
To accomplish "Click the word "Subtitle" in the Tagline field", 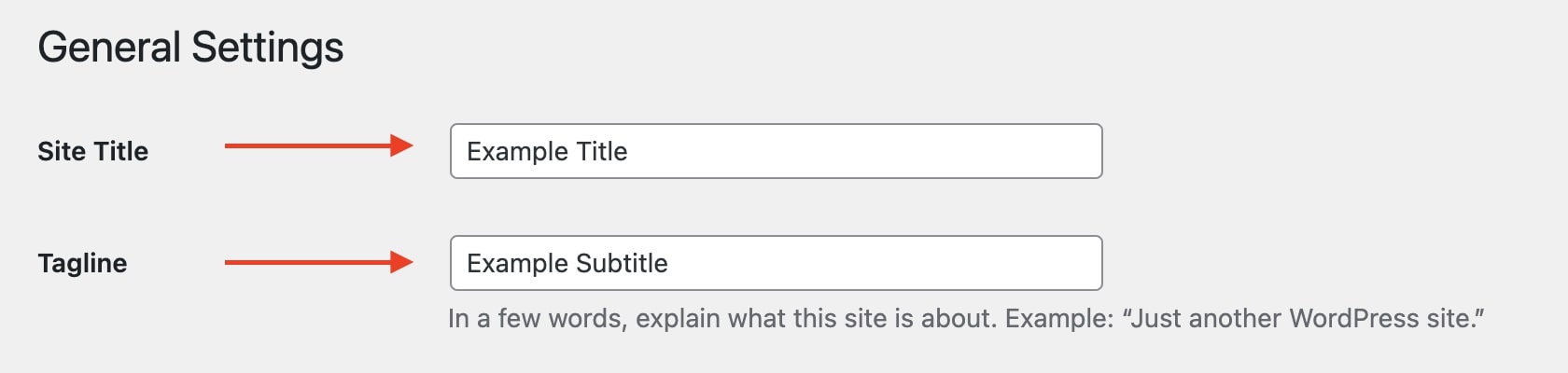I will coord(623,263).
